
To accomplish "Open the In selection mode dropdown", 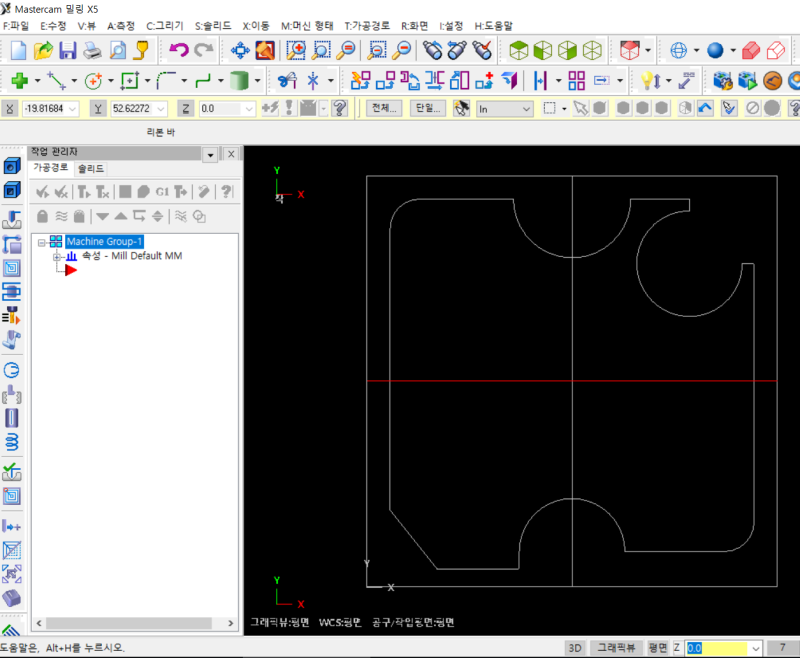I will (x=526, y=108).
